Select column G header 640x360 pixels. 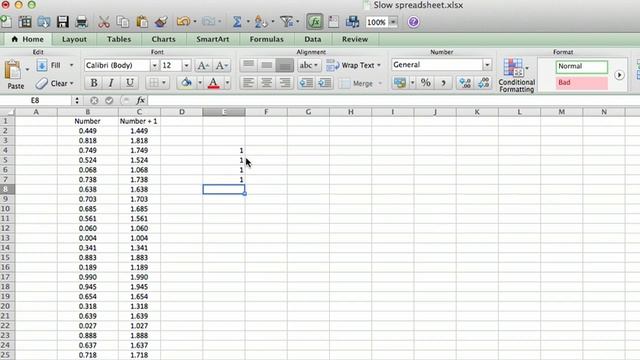coord(308,112)
